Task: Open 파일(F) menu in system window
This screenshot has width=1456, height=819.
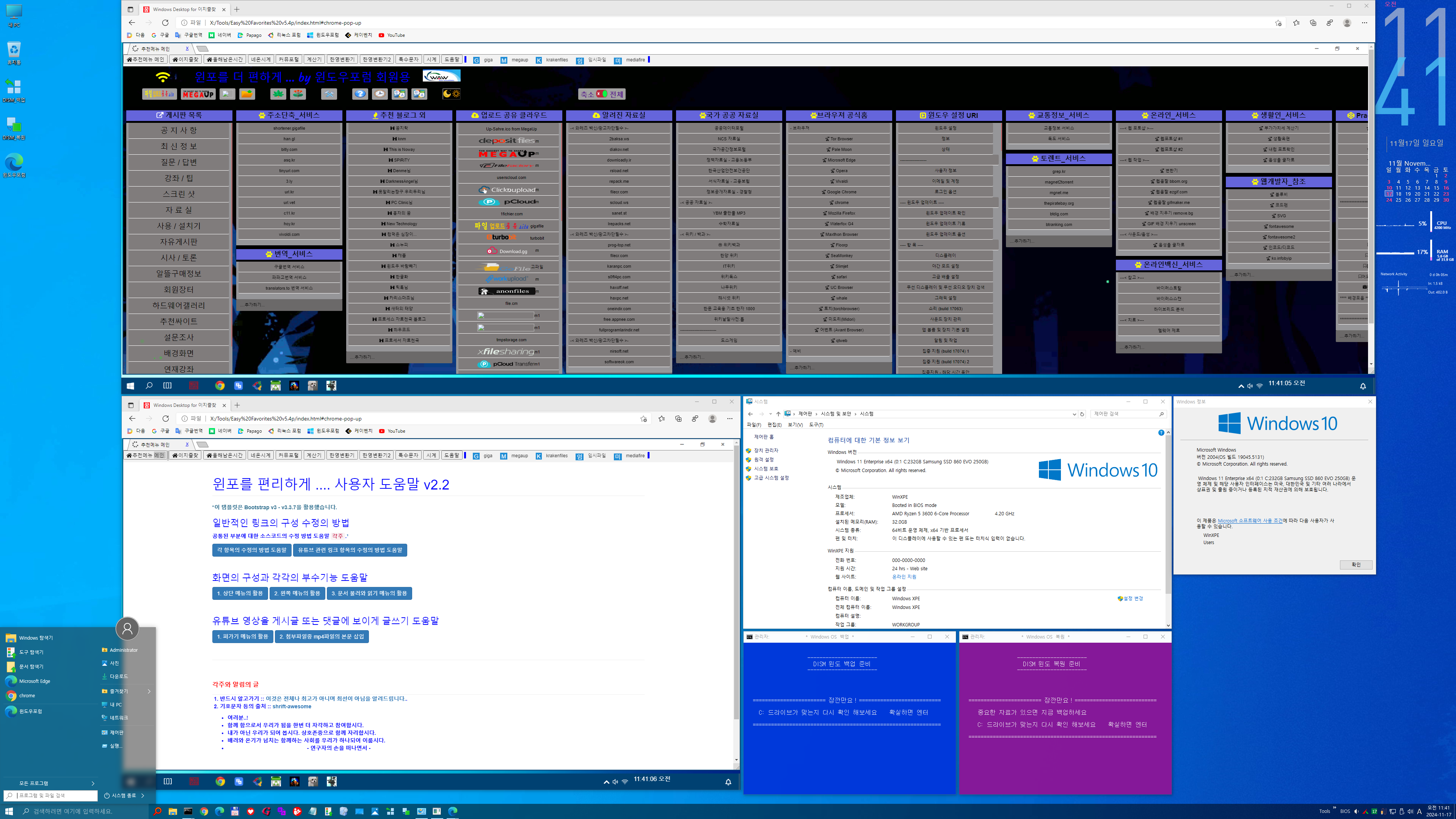Action: 753,425
